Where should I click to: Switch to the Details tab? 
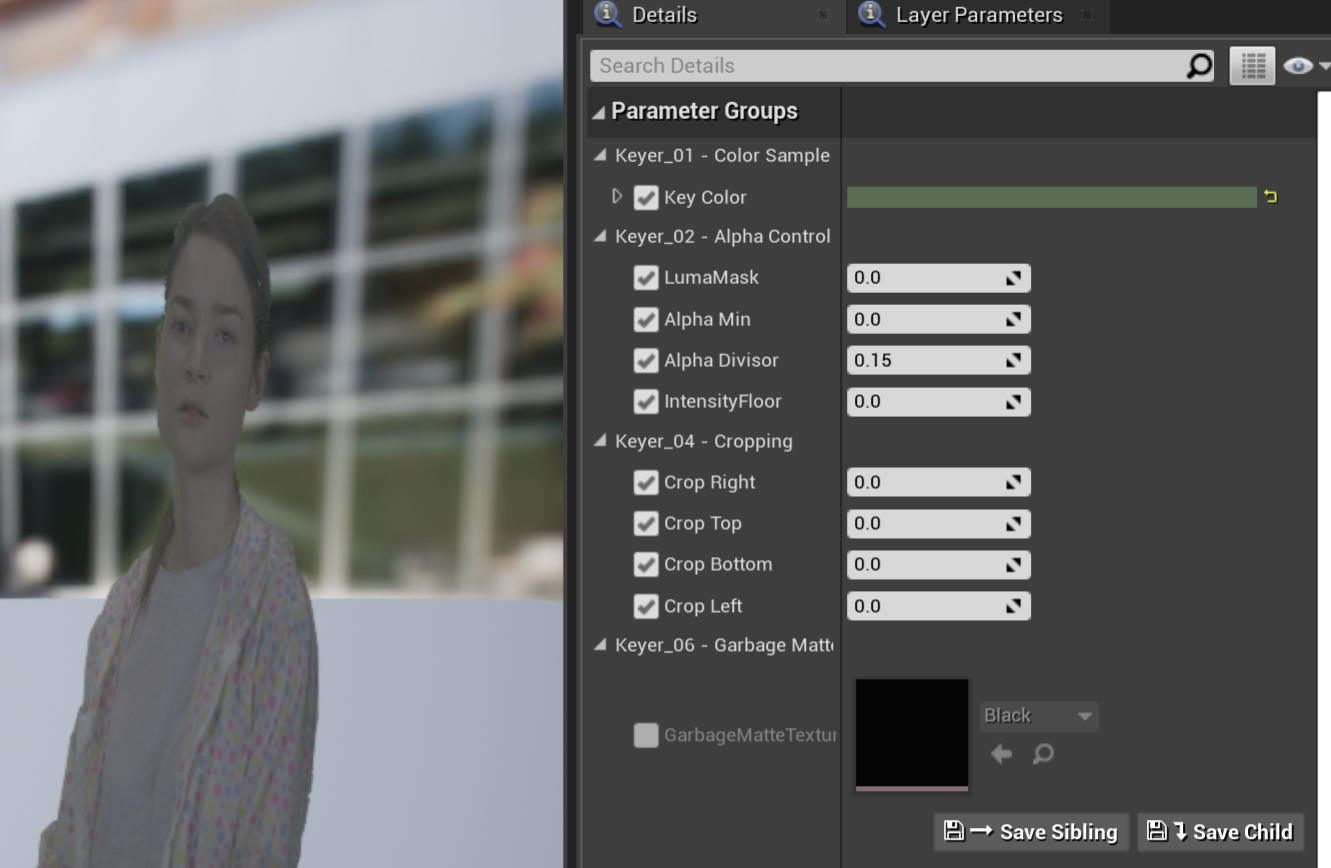click(x=712, y=16)
